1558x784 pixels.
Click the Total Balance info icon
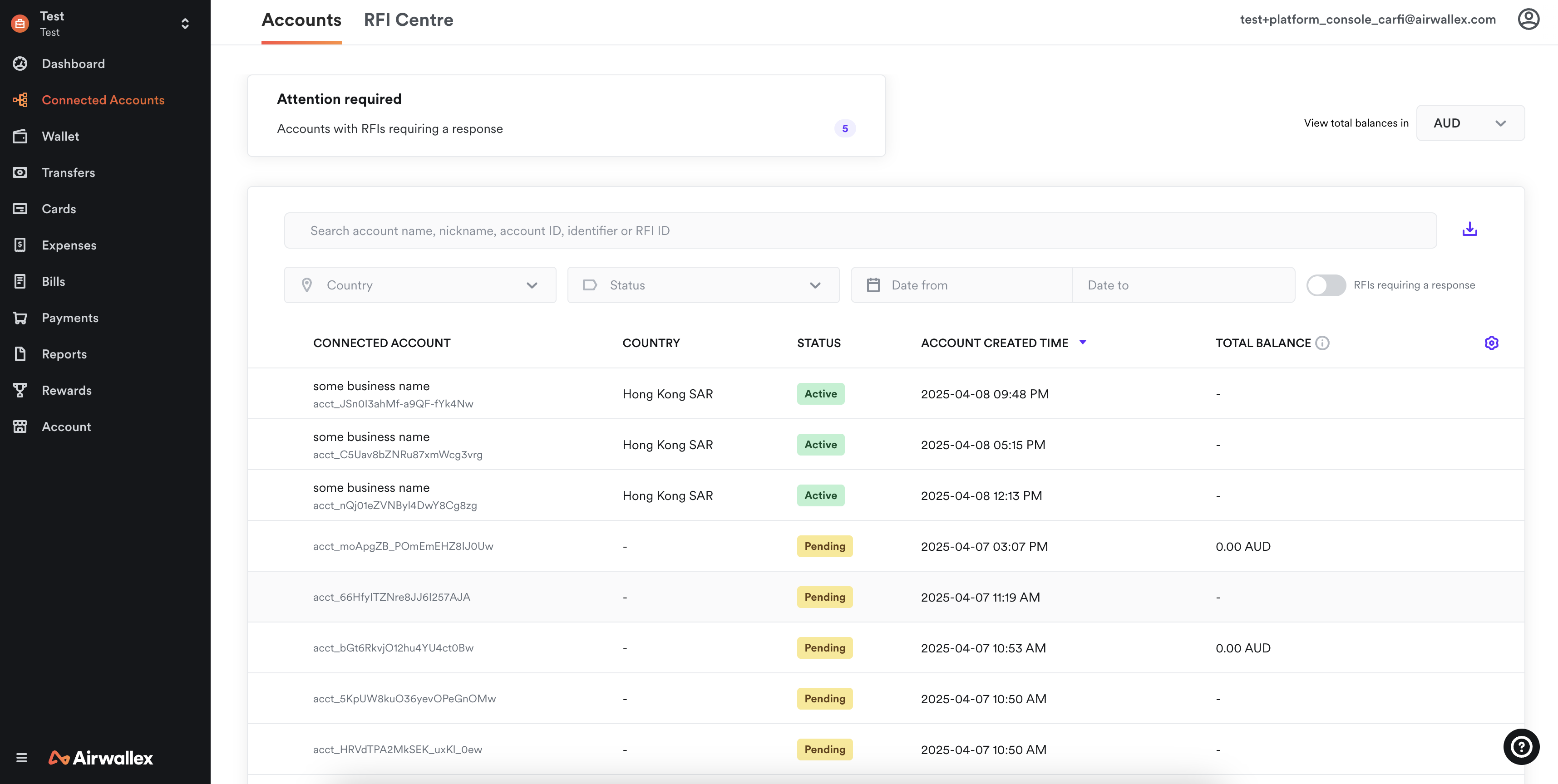coord(1322,343)
